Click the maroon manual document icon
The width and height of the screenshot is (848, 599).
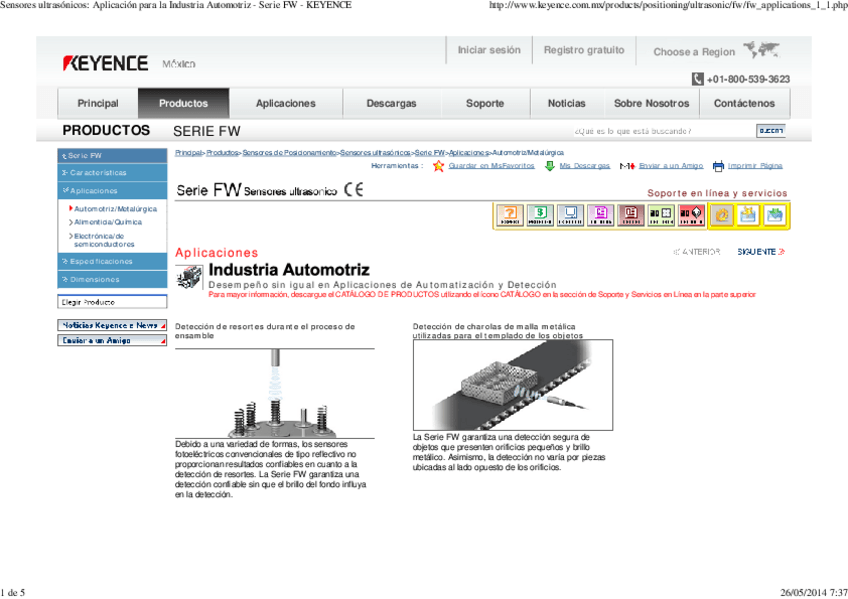[631, 215]
